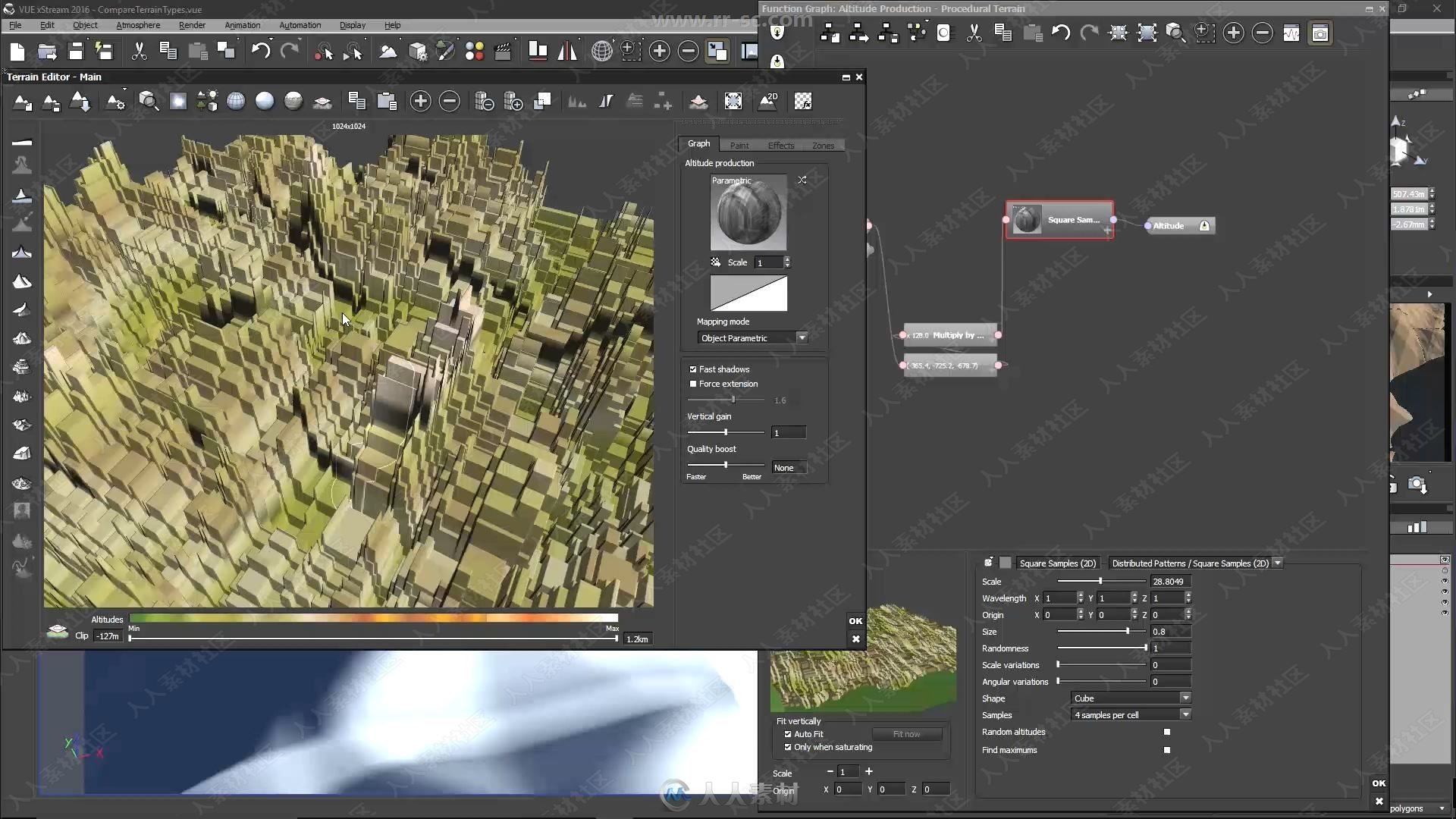Image resolution: width=1456 pixels, height=819 pixels.
Task: Select the Effects tab
Action: pyautogui.click(x=781, y=144)
